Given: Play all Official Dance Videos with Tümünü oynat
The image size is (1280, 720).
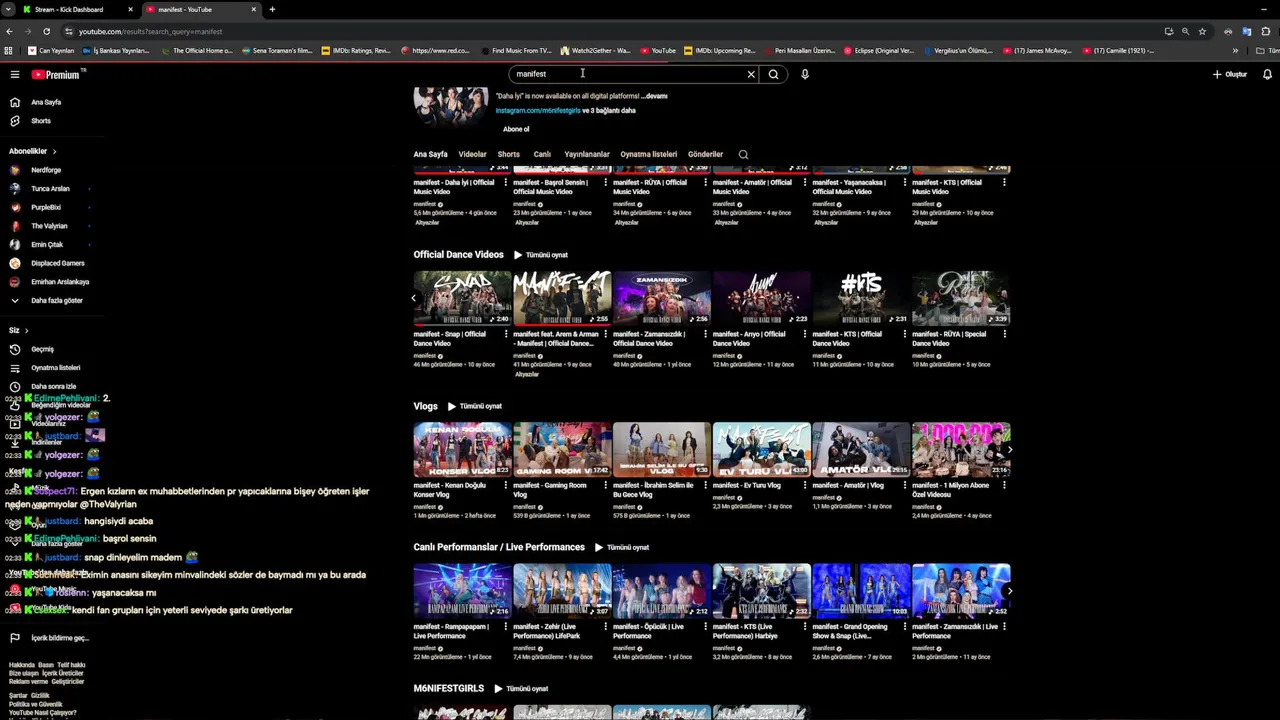Looking at the screenshot, I should (x=541, y=255).
